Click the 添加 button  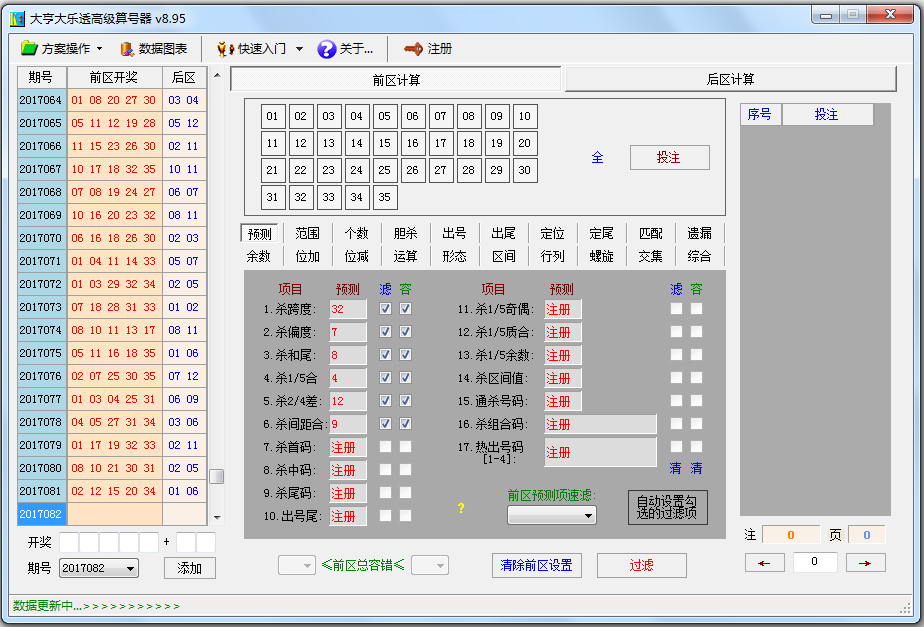(190, 568)
